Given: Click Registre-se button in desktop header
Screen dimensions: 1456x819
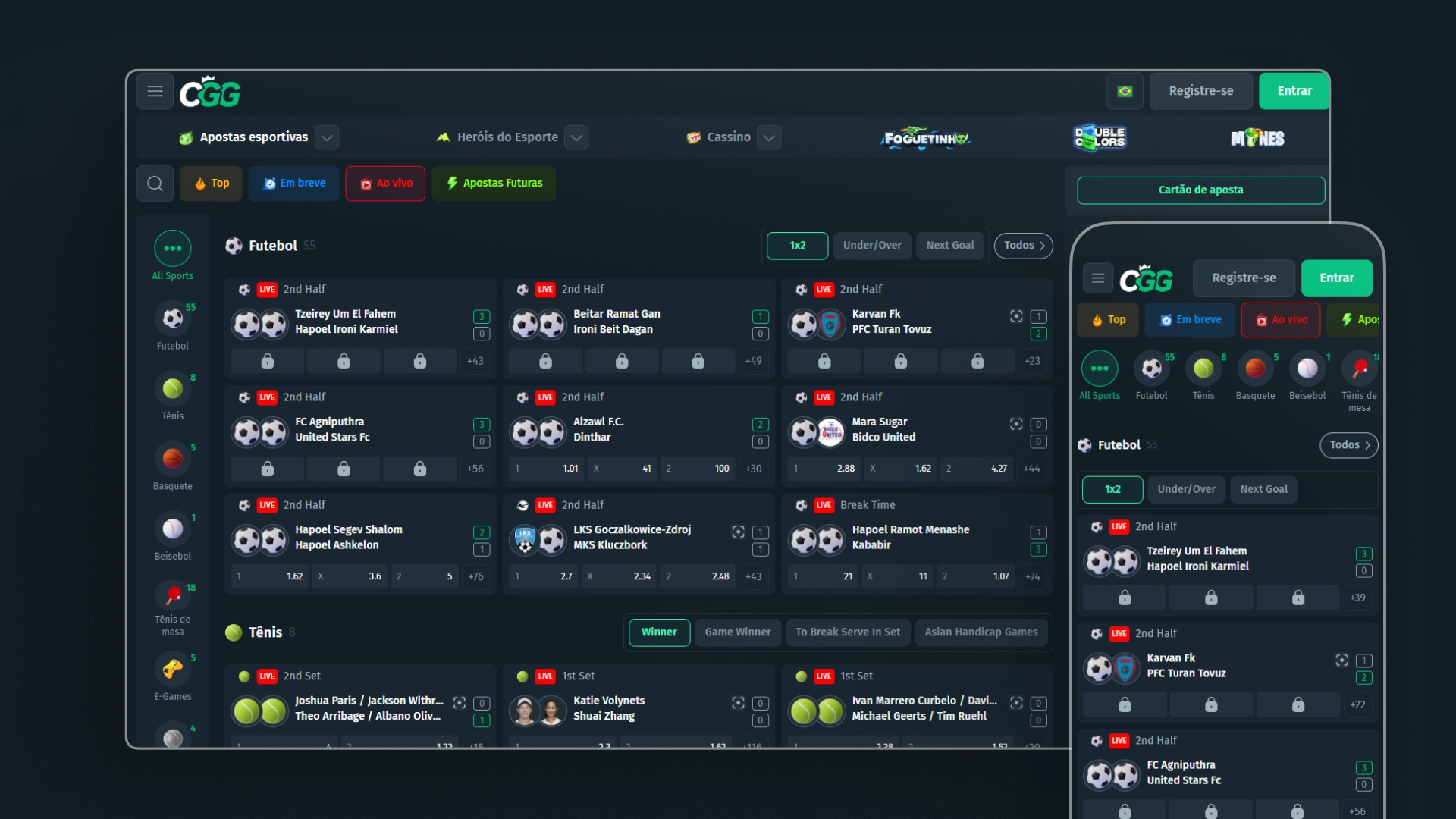Looking at the screenshot, I should coord(1201,91).
